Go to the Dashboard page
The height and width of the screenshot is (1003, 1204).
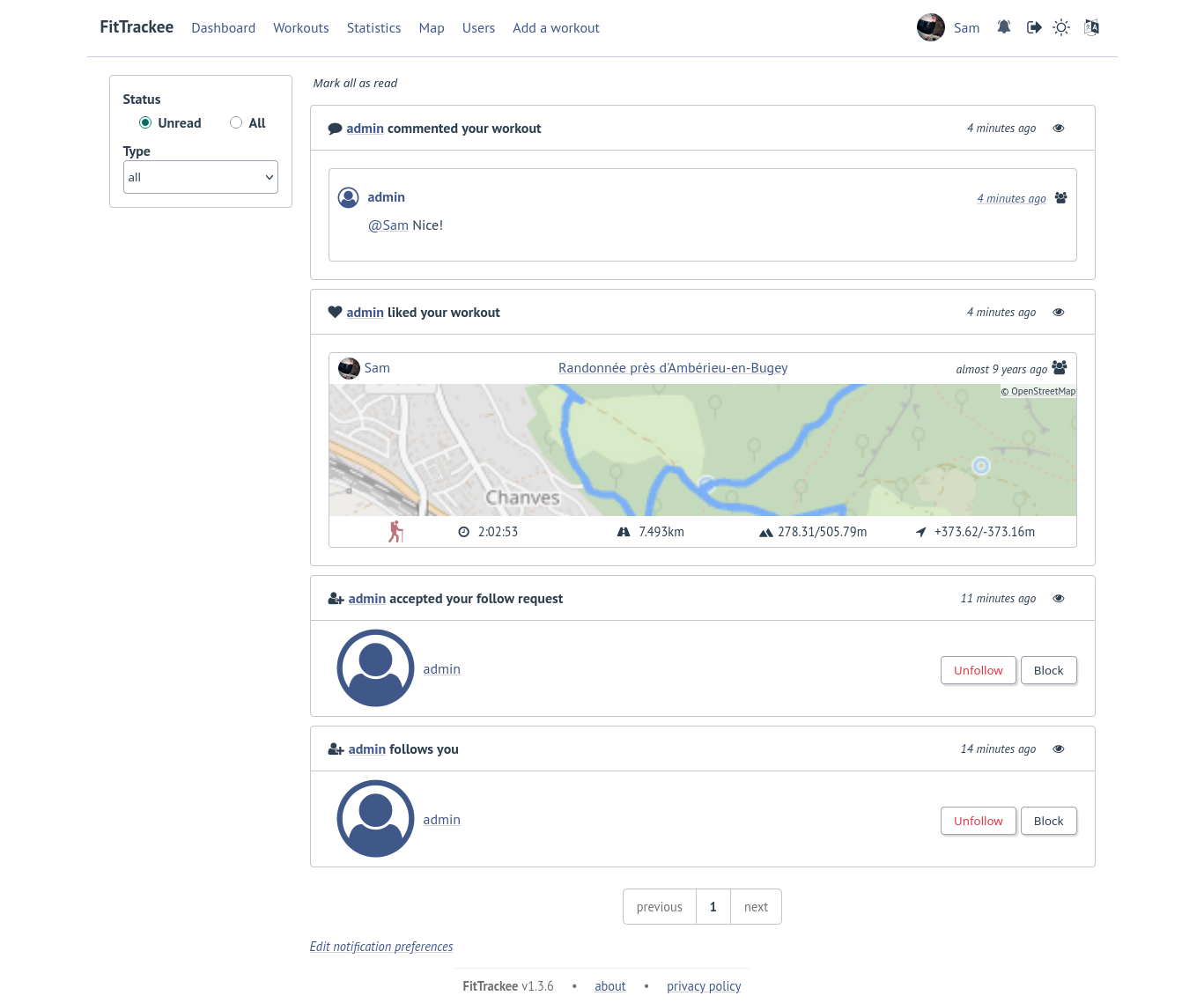coord(224,28)
